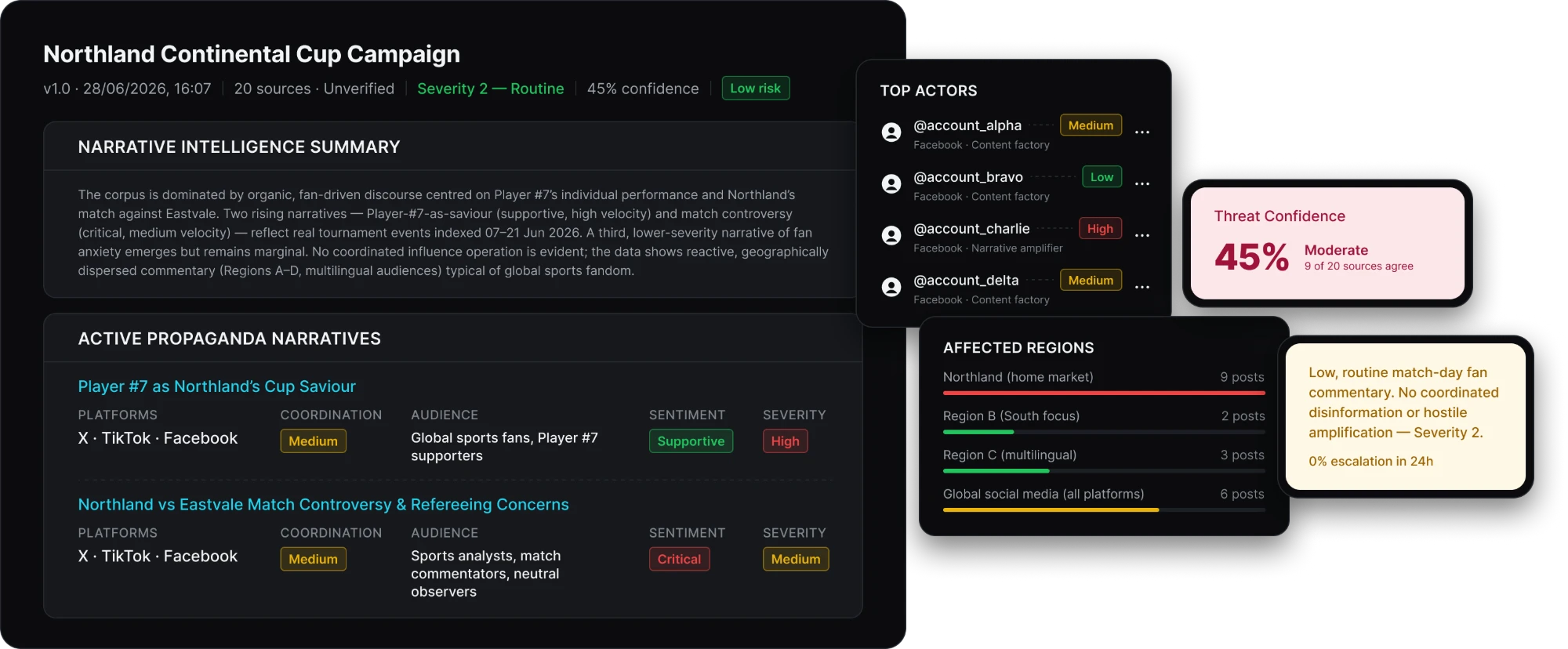Click the Medium coordination badge for Player #7 narrative

pyautogui.click(x=313, y=441)
